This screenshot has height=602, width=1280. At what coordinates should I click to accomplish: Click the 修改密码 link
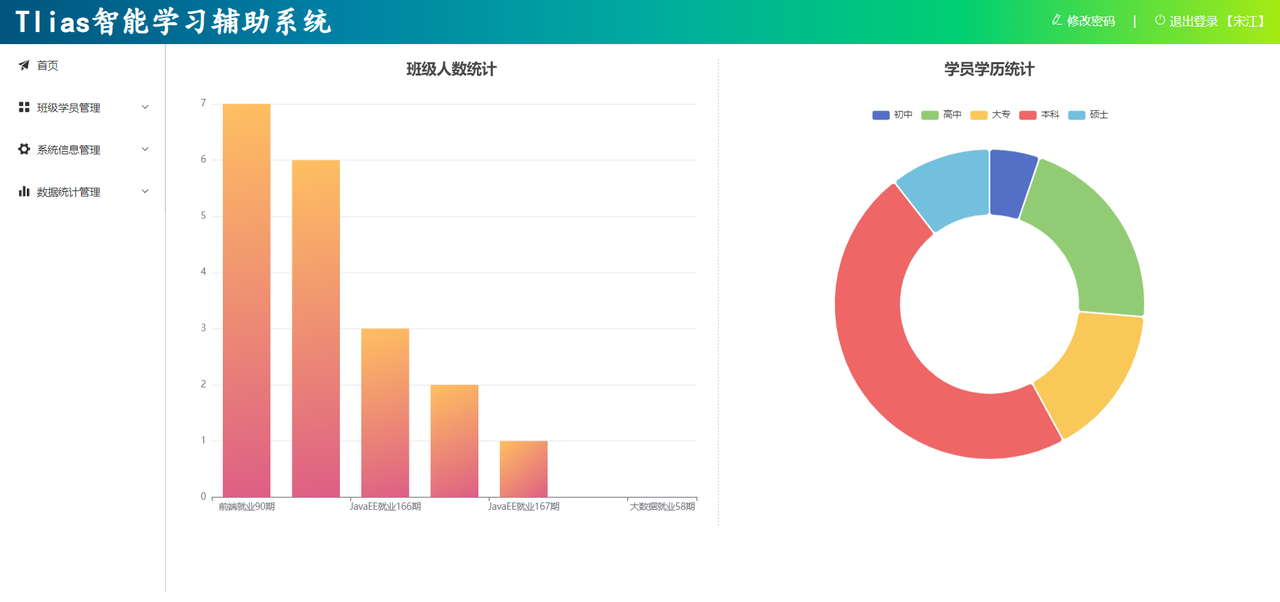click(1091, 21)
